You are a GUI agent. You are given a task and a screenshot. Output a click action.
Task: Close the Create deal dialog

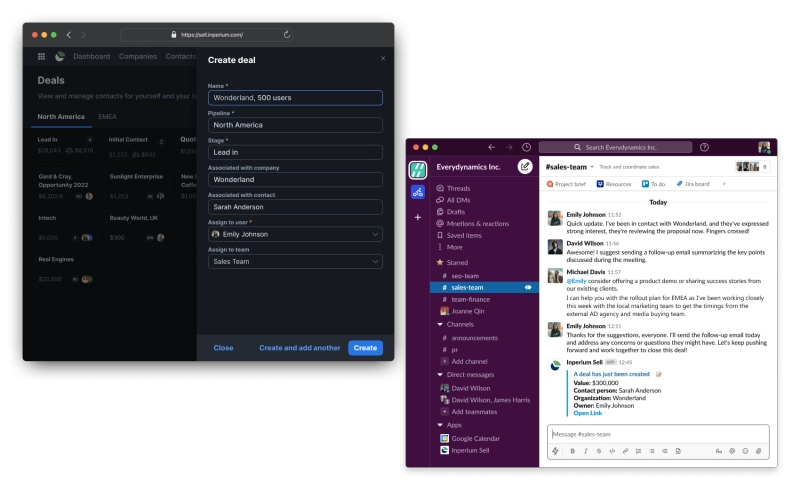383,58
